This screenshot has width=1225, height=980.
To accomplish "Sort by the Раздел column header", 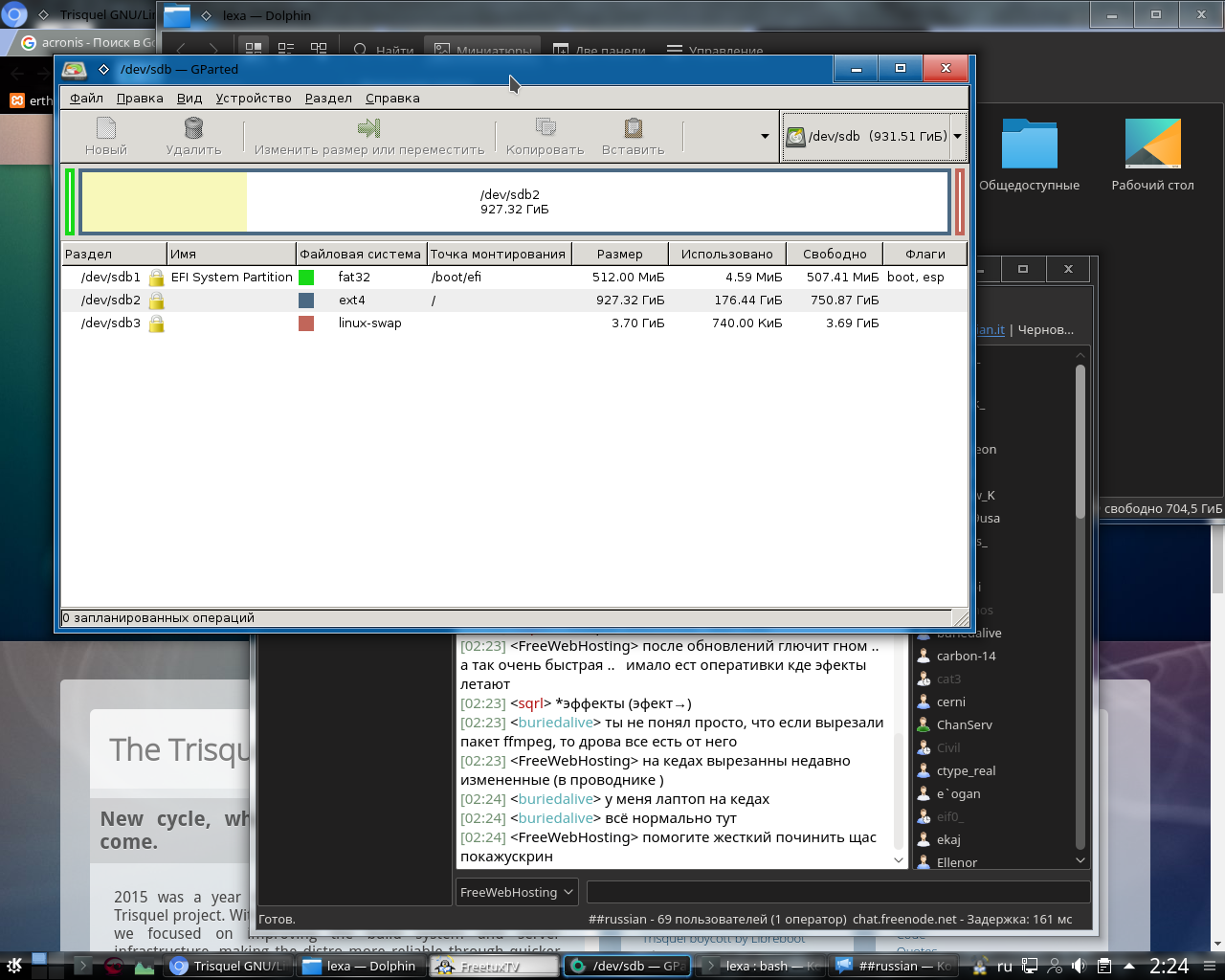I will pos(114,254).
